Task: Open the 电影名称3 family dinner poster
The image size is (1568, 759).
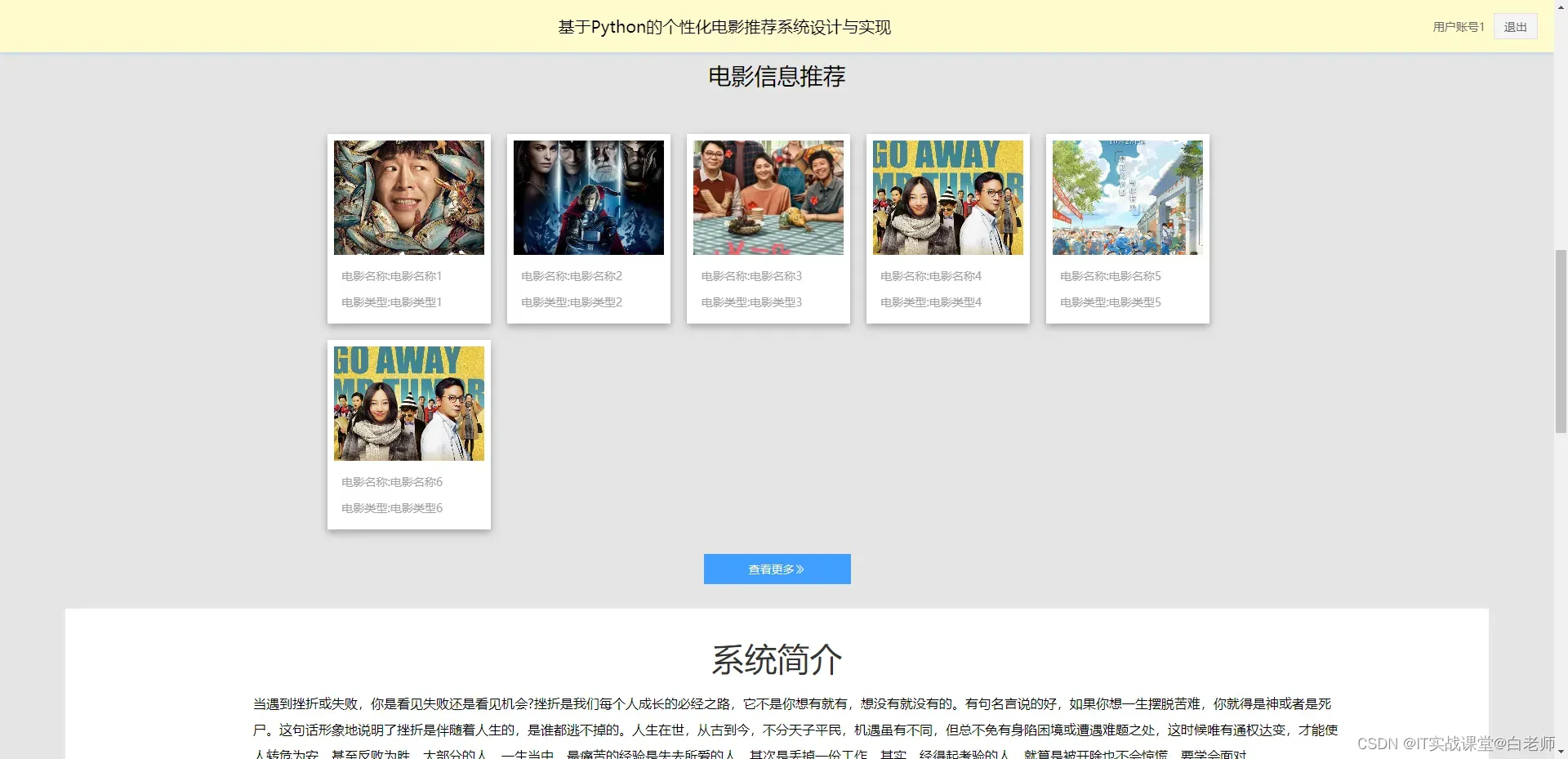Action: 768,197
